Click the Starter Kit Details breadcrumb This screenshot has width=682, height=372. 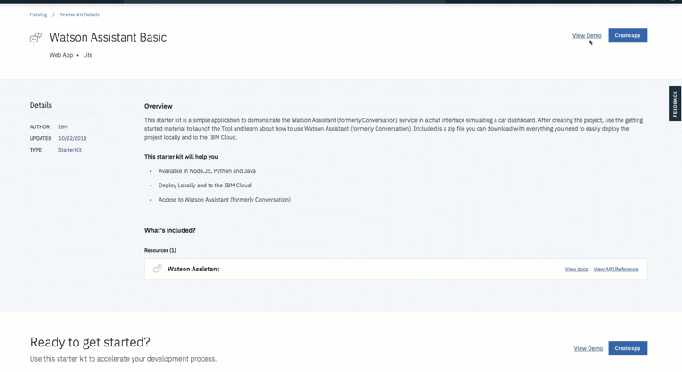80,15
